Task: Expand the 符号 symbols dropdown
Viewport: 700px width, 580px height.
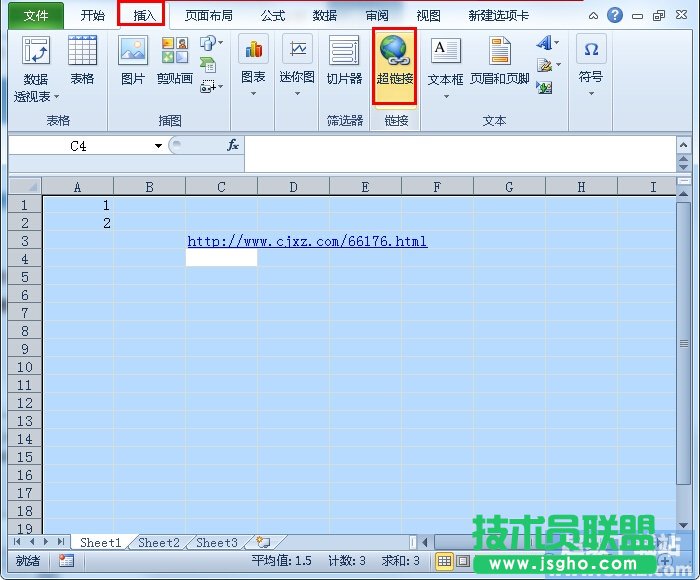Action: click(590, 94)
